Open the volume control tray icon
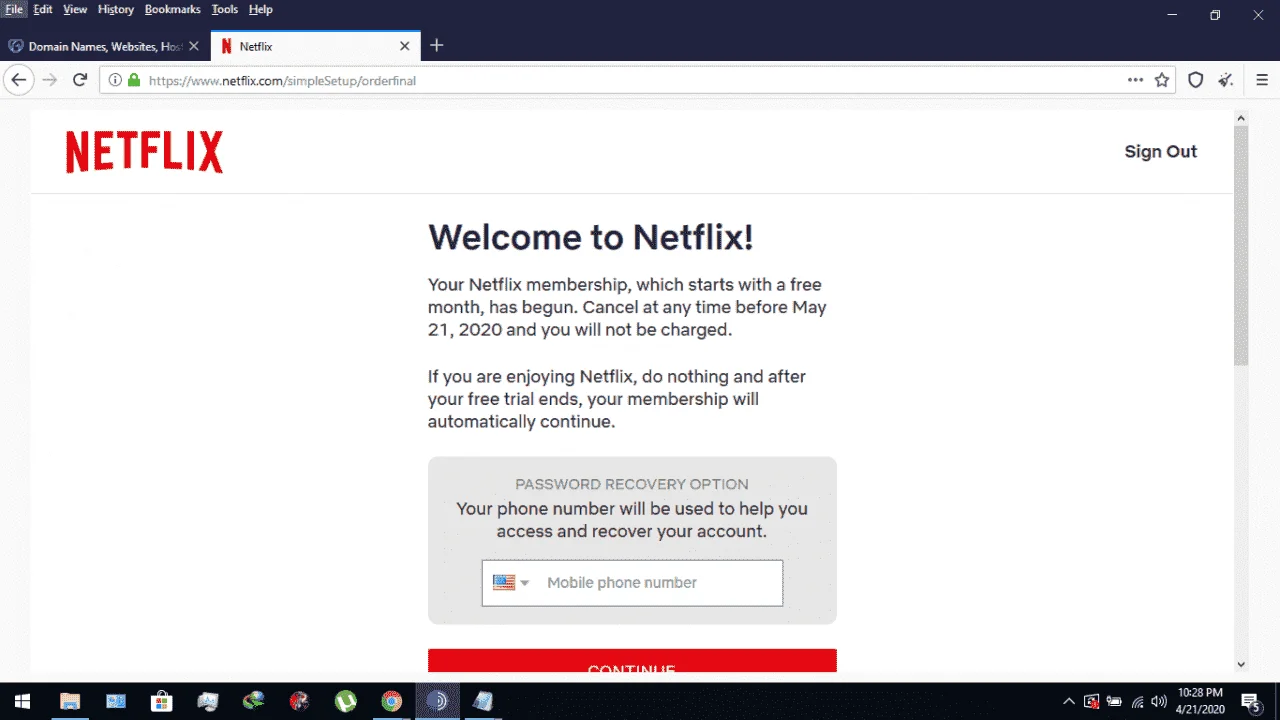The height and width of the screenshot is (720, 1280). tap(1159, 701)
